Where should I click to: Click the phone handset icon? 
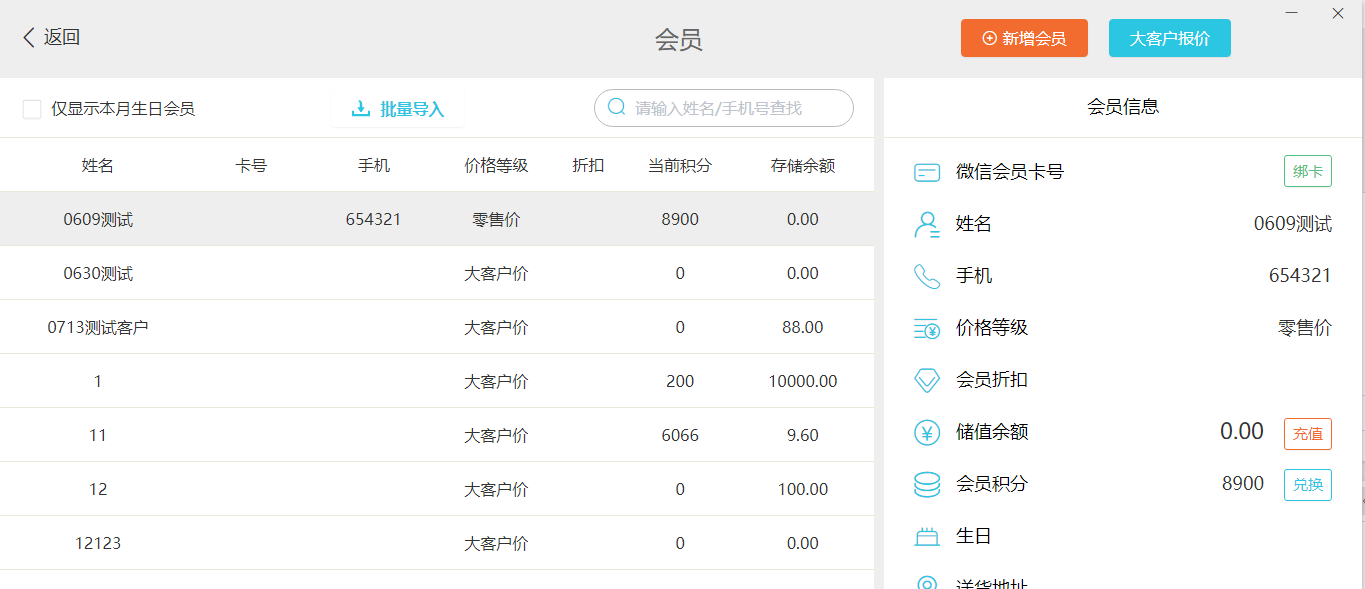(x=927, y=277)
